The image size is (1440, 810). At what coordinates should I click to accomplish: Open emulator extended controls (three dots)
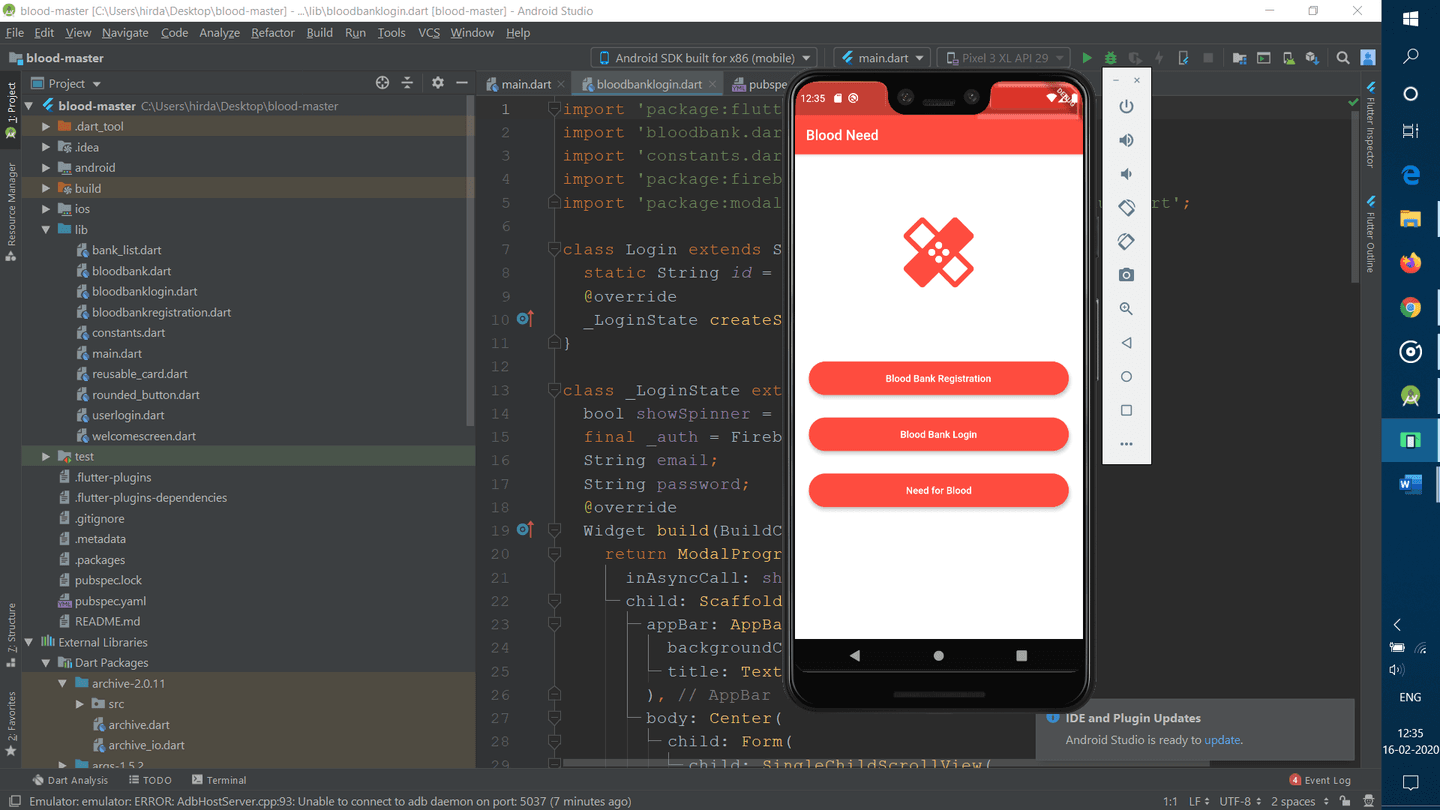pyautogui.click(x=1126, y=444)
